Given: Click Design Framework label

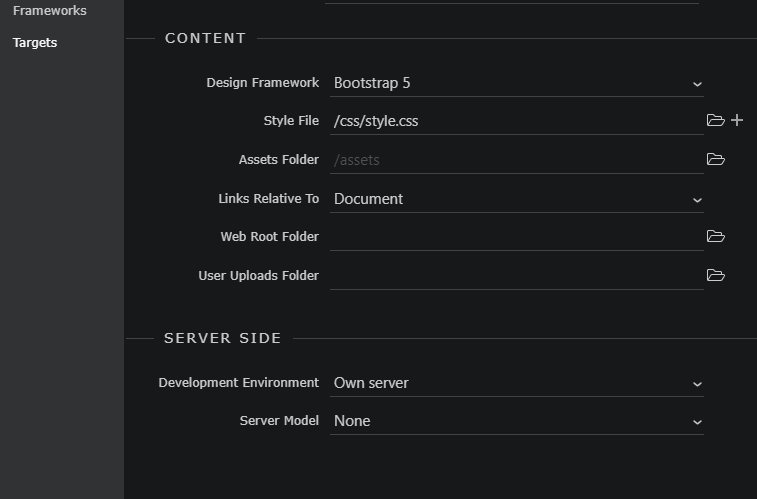Looking at the screenshot, I should (262, 83).
